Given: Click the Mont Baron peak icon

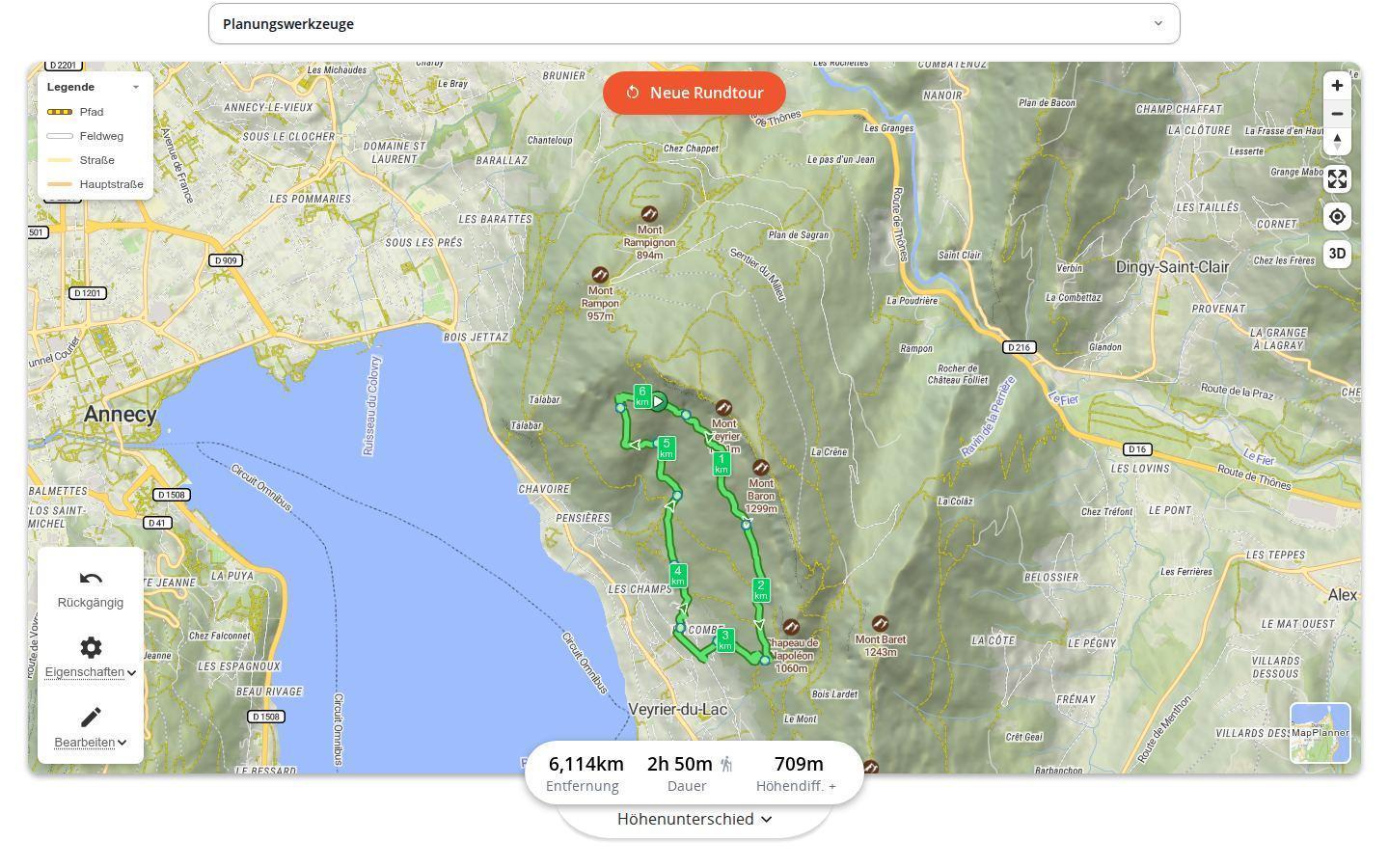Looking at the screenshot, I should pos(761,468).
